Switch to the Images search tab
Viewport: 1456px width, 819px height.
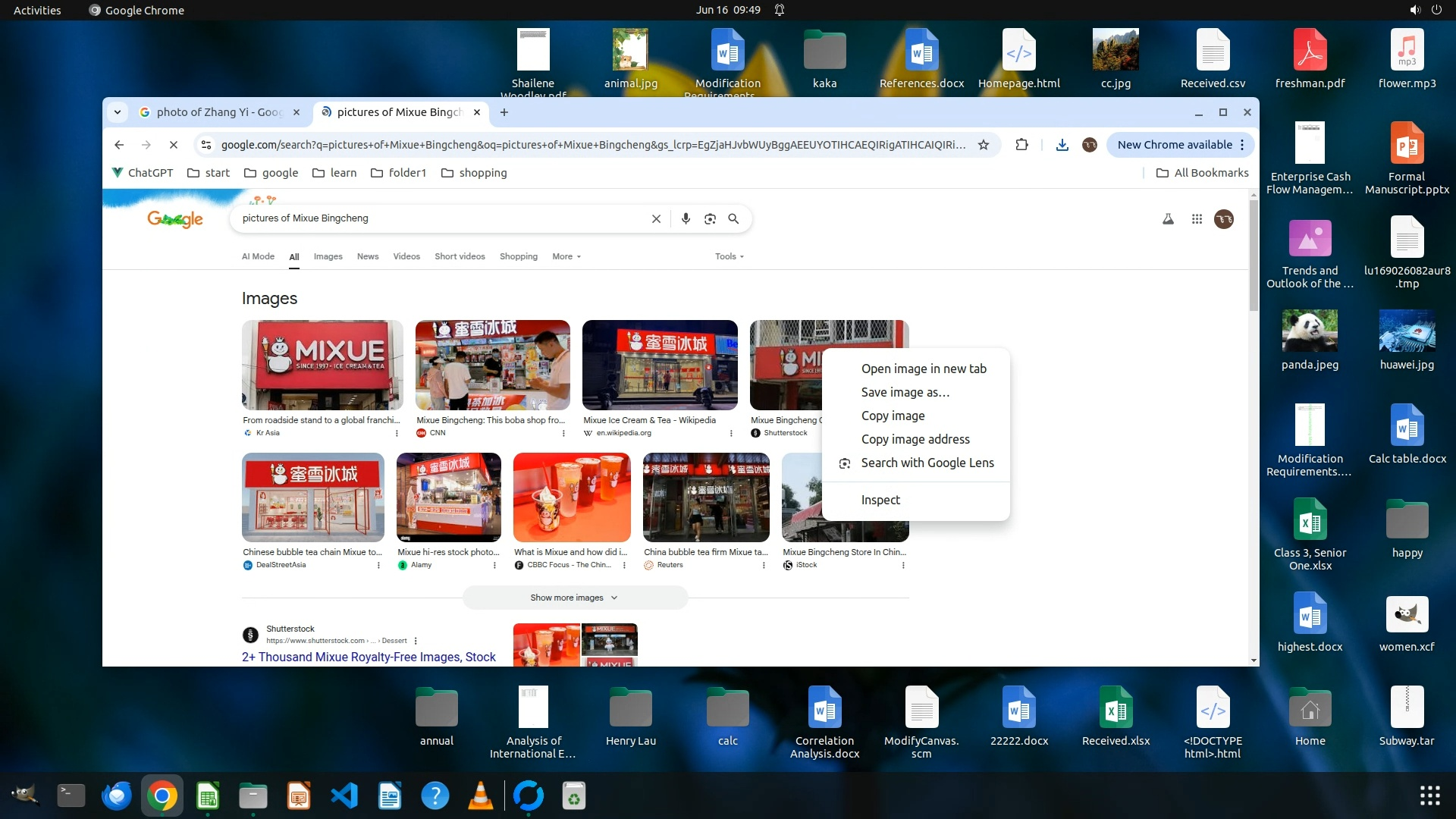[328, 256]
